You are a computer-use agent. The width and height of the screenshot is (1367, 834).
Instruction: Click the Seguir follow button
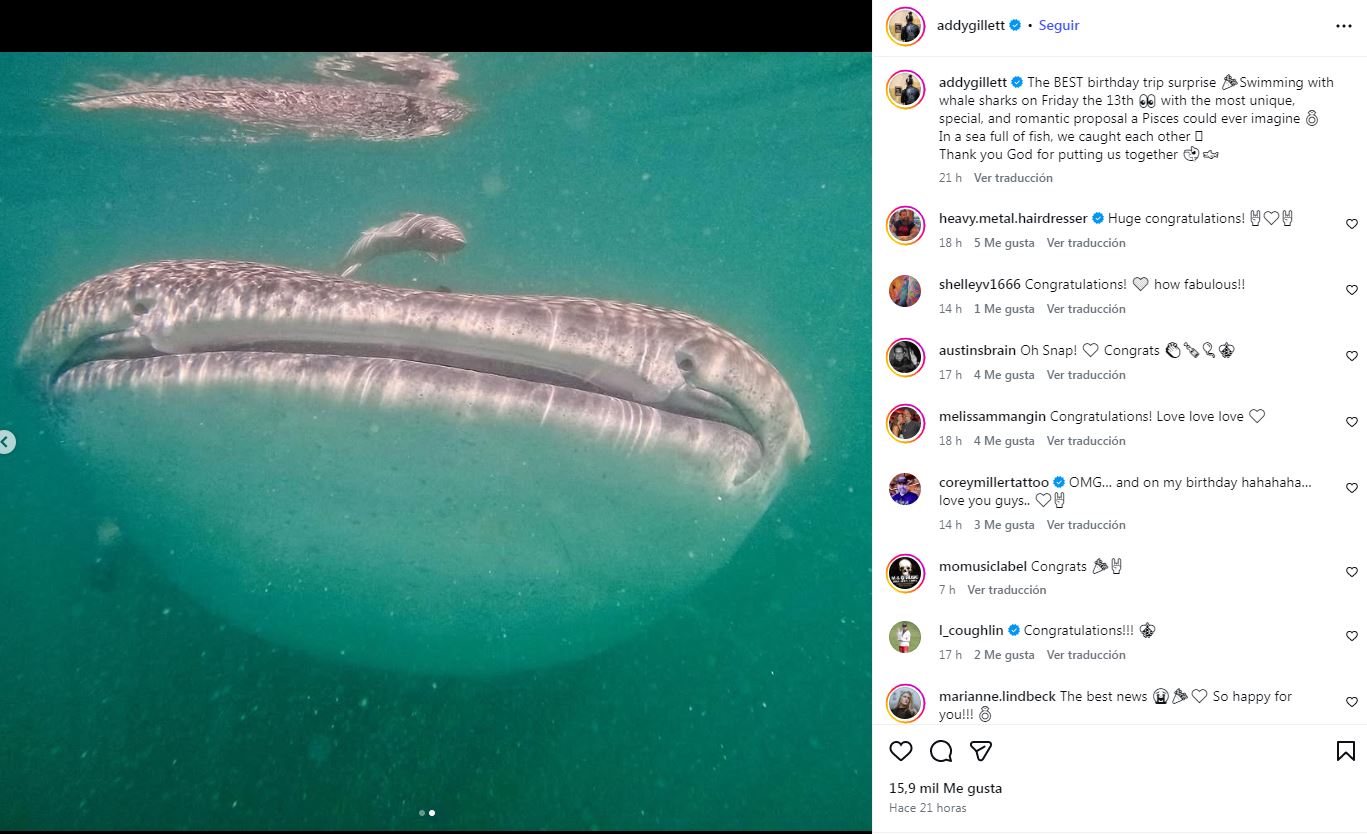1059,26
